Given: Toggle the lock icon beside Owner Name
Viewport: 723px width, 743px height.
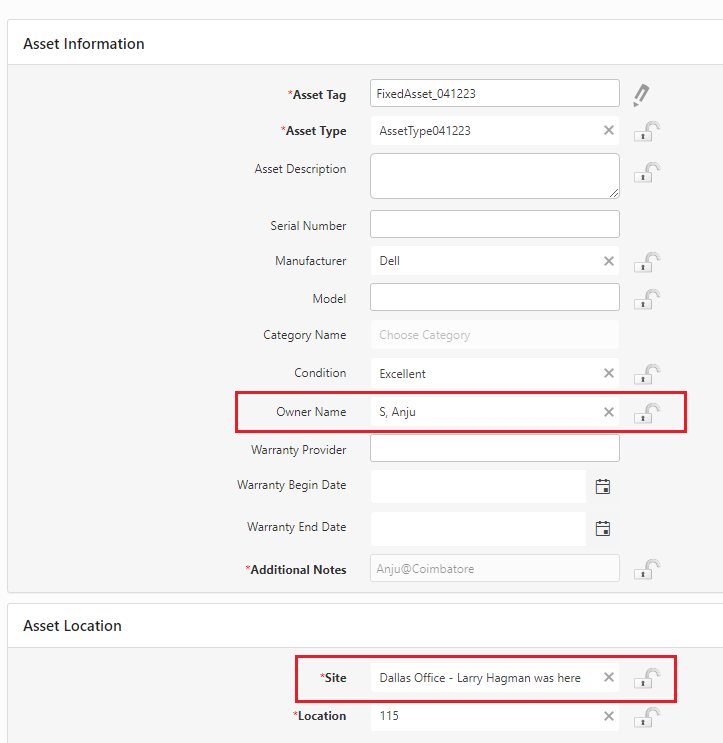Looking at the screenshot, I should point(647,413).
